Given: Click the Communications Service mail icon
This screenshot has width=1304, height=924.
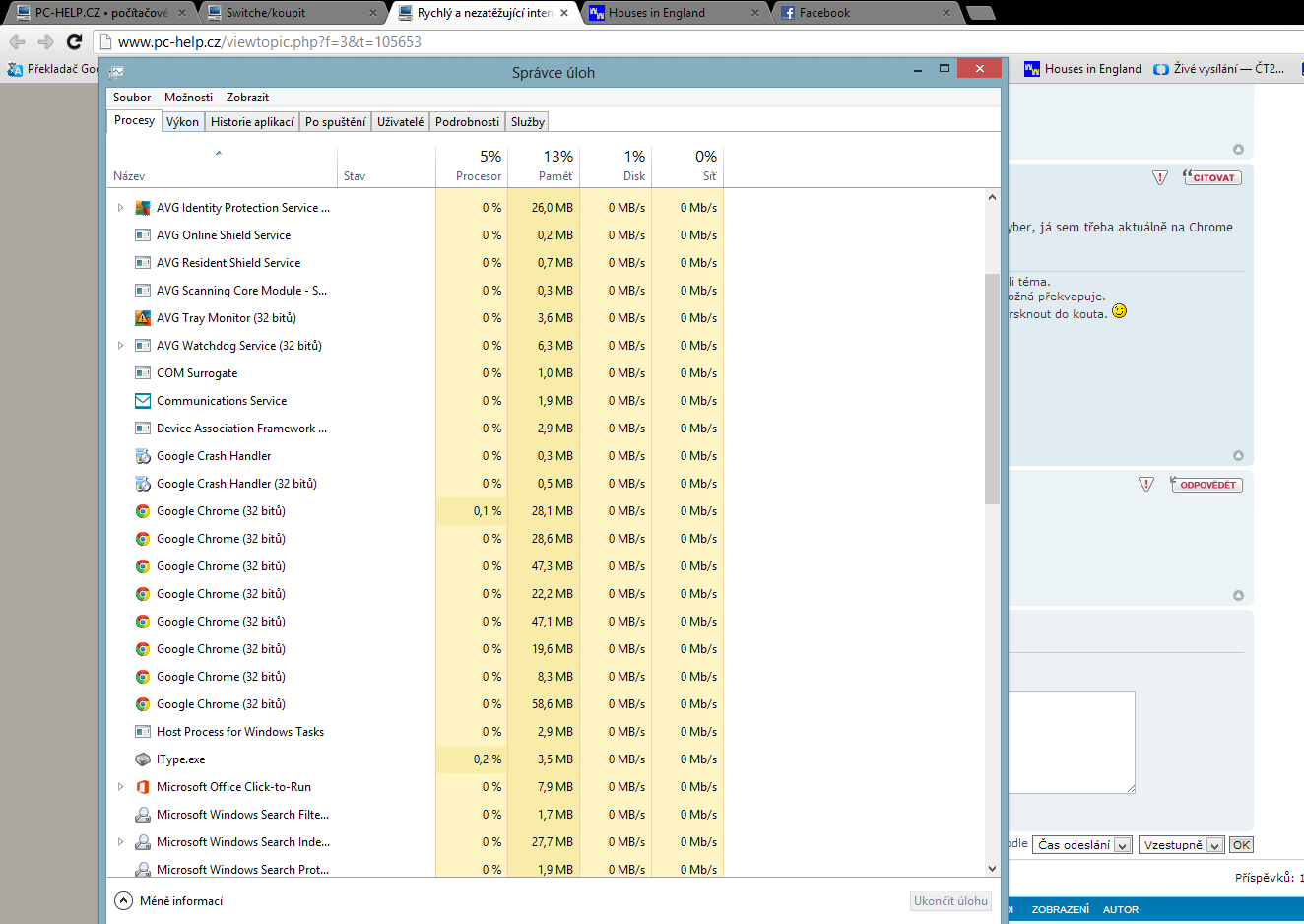Looking at the screenshot, I should pyautogui.click(x=143, y=401).
